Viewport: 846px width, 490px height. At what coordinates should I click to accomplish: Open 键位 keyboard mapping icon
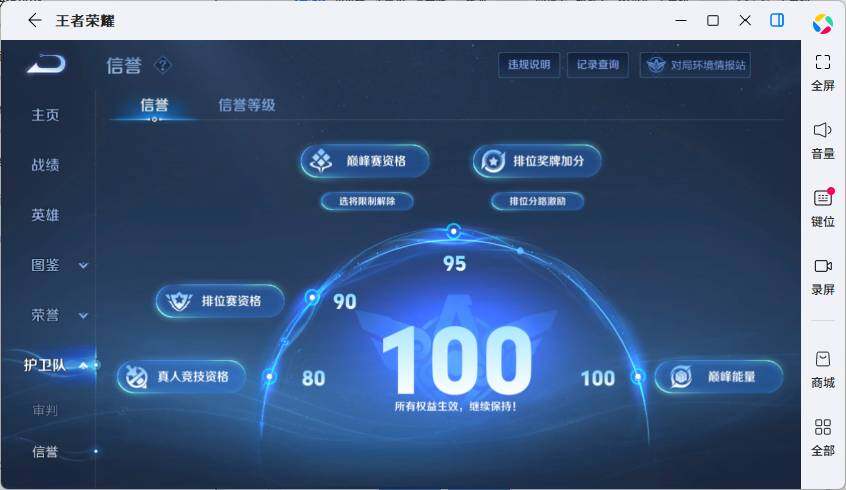coord(822,198)
